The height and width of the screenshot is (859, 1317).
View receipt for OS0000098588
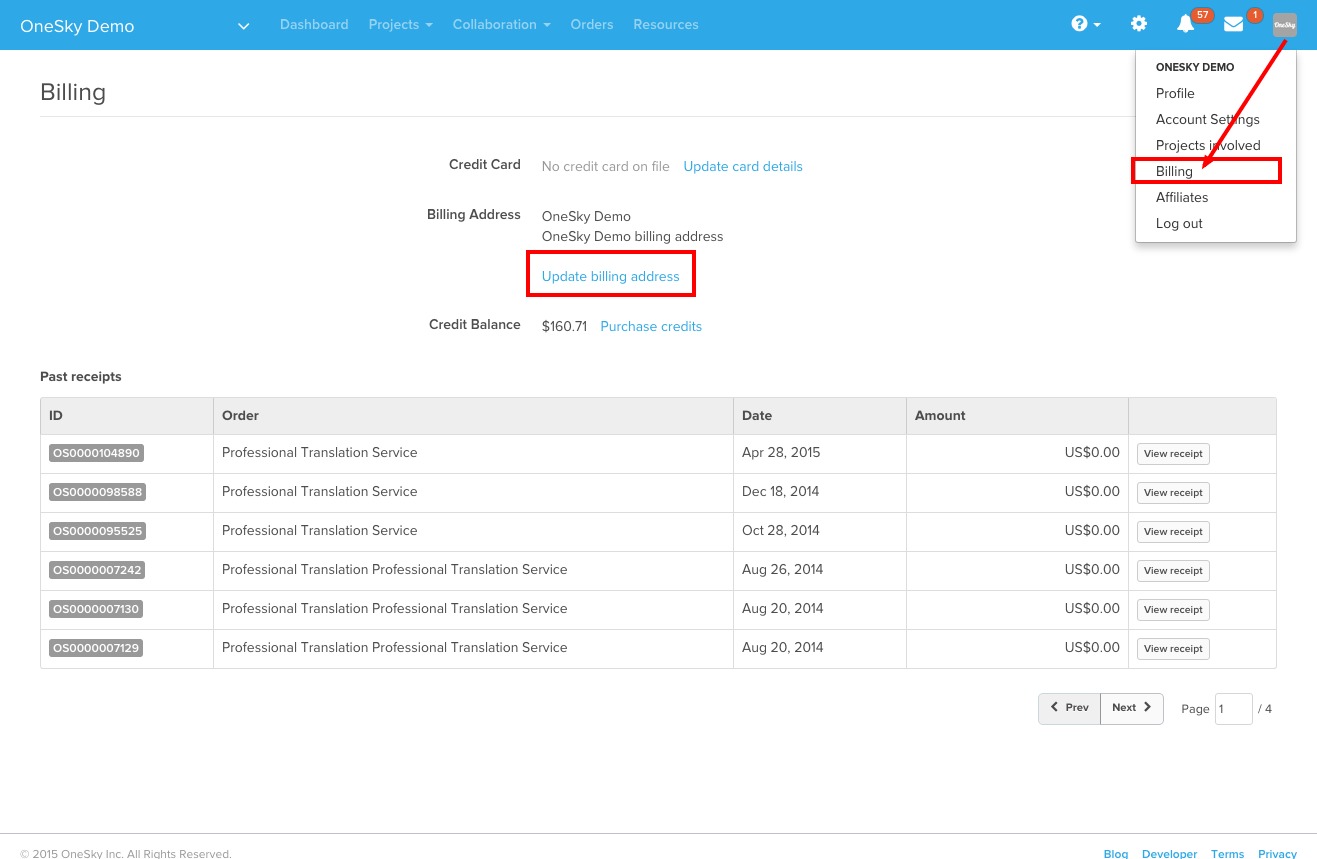click(x=1173, y=493)
